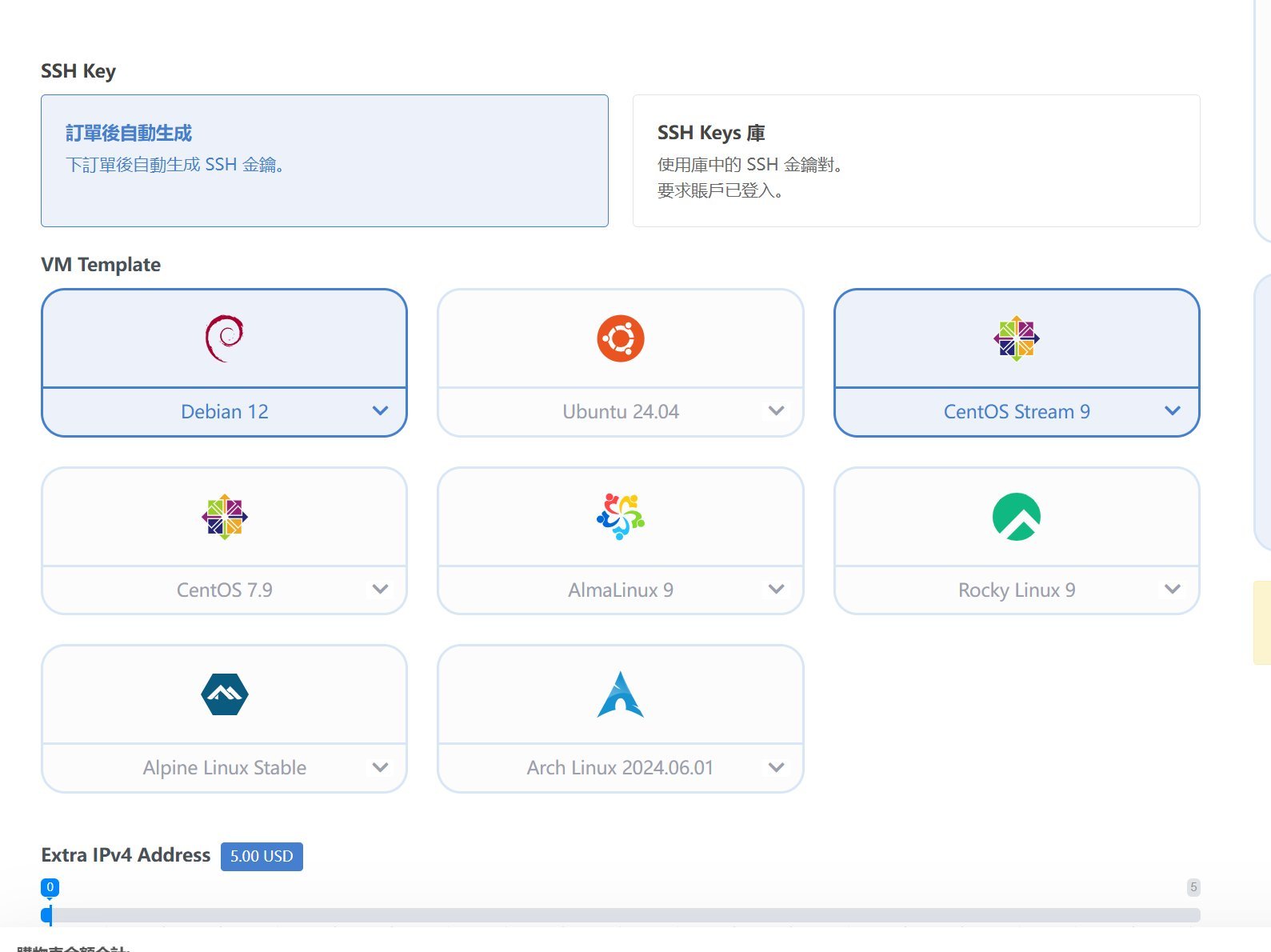Open the Alpine Linux Stable version chevron
The width and height of the screenshot is (1271, 952).
coord(380,767)
